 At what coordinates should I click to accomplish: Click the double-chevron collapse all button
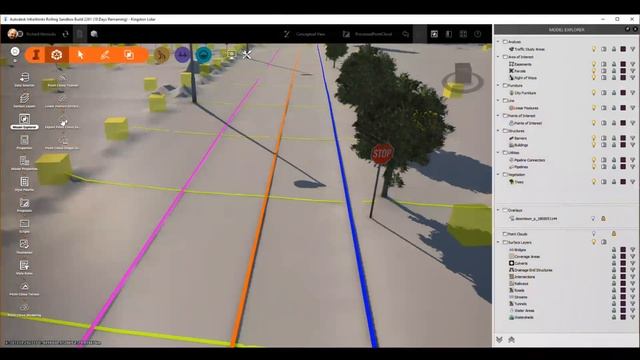(499, 340)
